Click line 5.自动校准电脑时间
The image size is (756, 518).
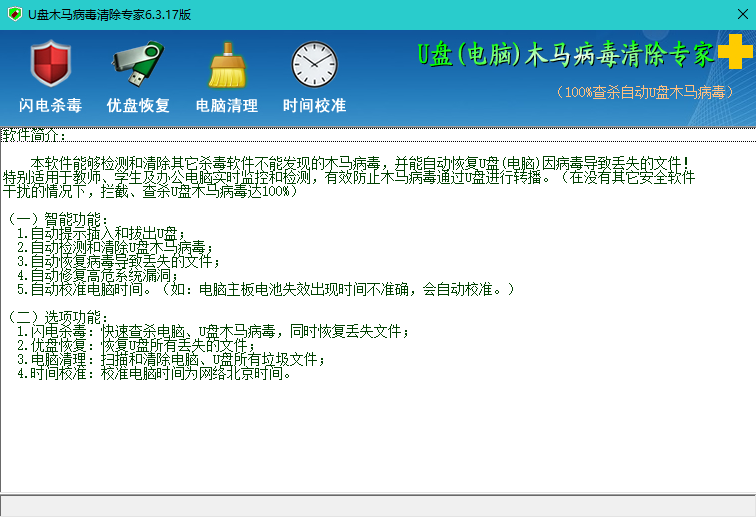266,289
